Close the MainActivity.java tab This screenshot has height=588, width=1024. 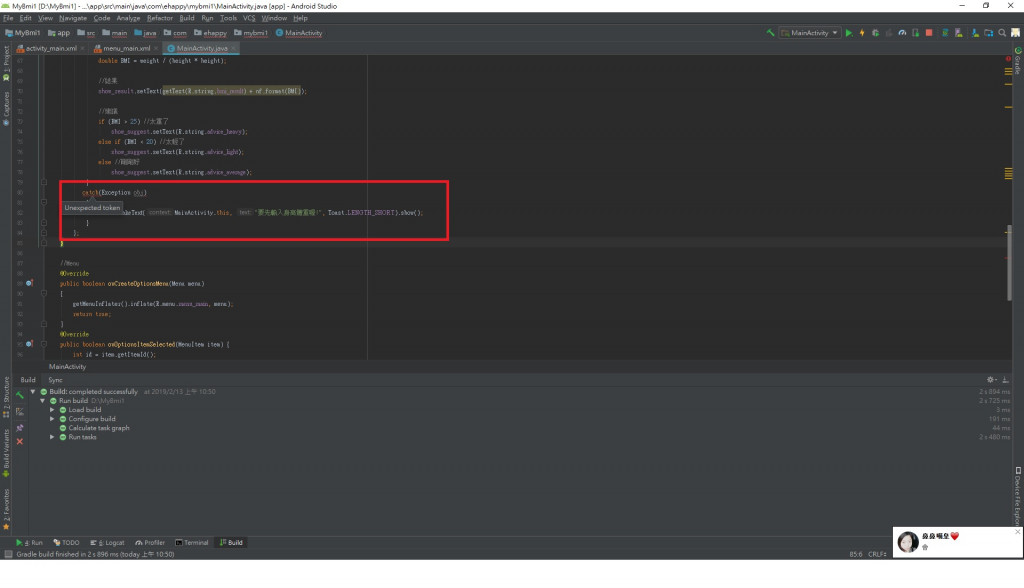(x=233, y=48)
